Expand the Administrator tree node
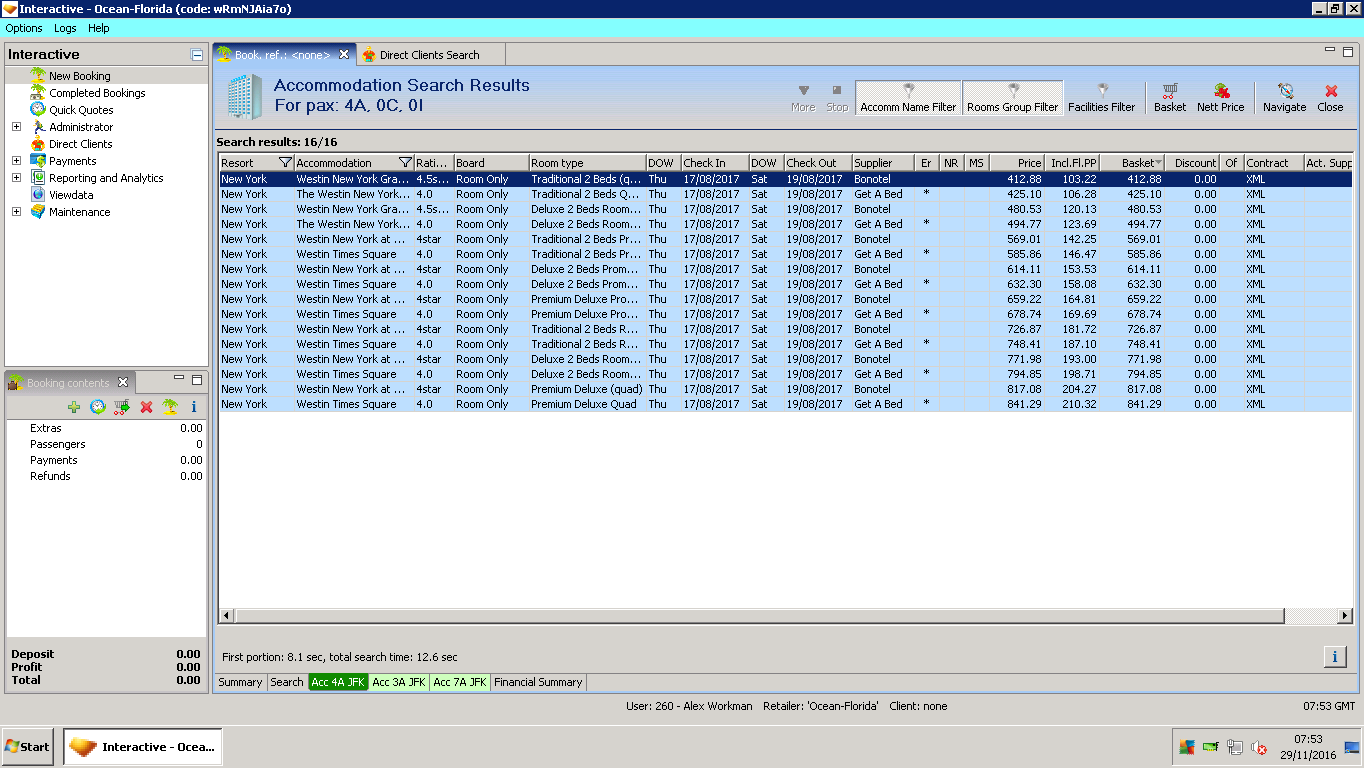This screenshot has width=1364, height=768. pos(16,127)
